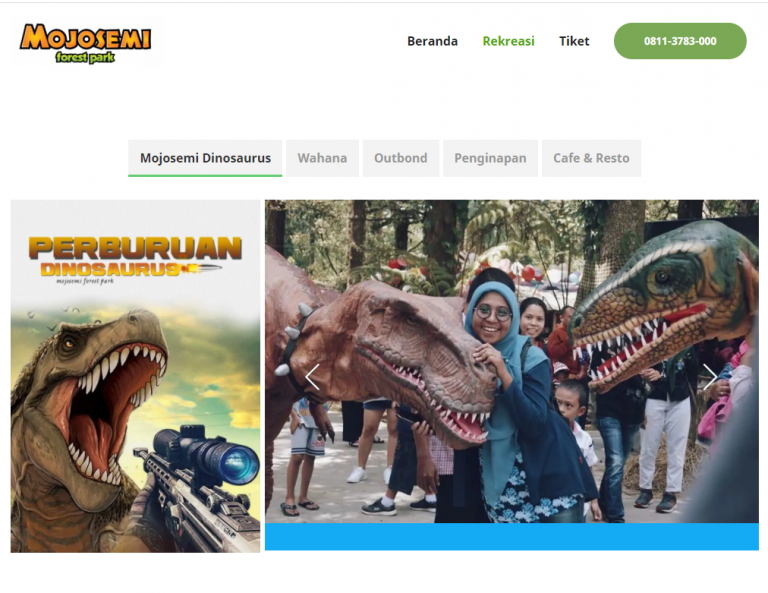This screenshot has height=593, width=768.
Task: Switch to the Outbond tab
Action: pyautogui.click(x=401, y=158)
